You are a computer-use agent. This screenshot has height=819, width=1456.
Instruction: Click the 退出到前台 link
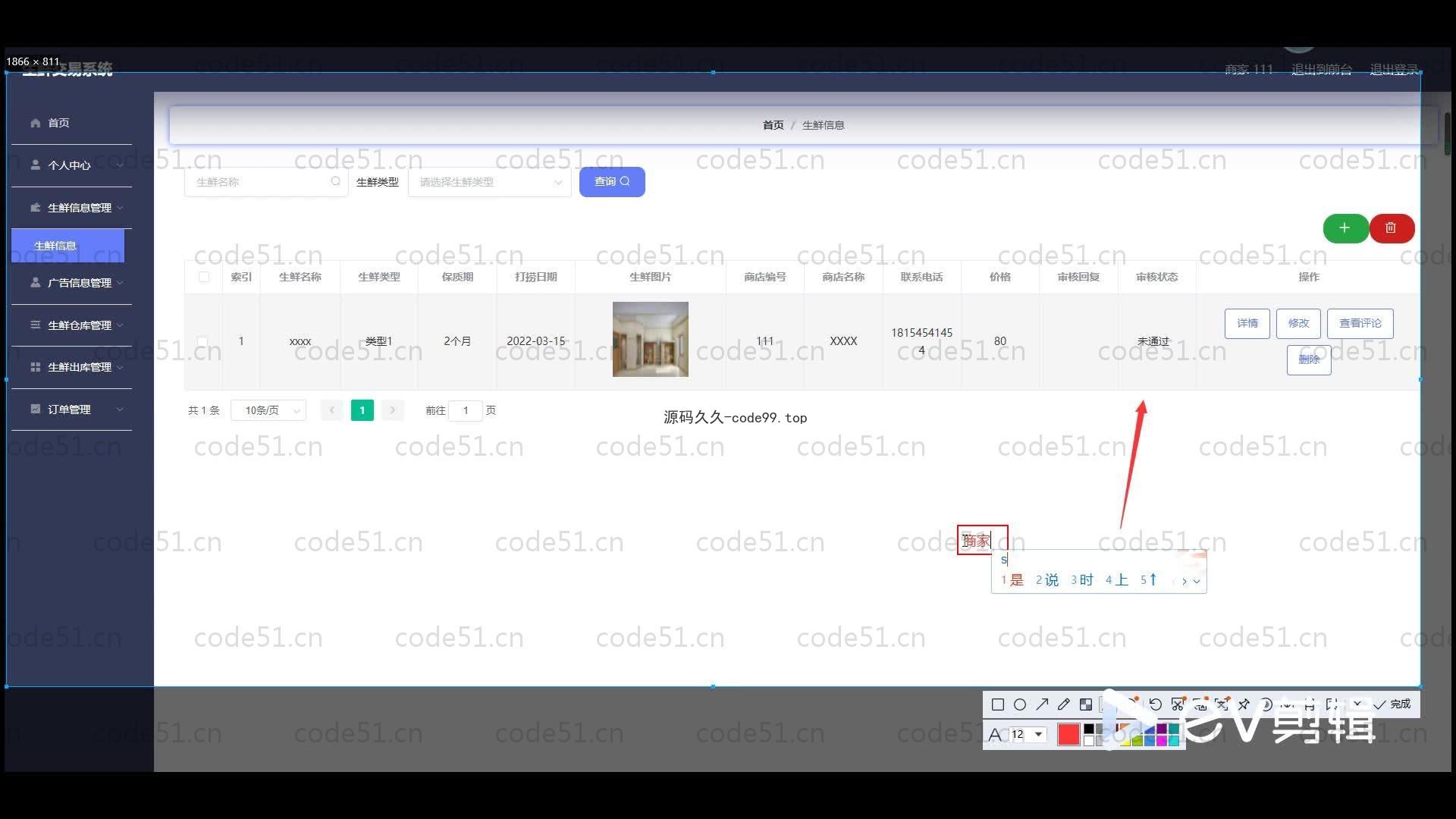coord(1322,70)
